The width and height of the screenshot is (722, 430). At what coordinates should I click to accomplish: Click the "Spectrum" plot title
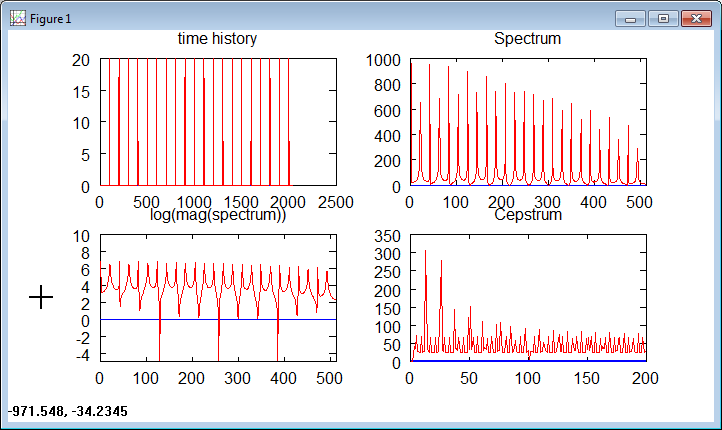coord(527,39)
